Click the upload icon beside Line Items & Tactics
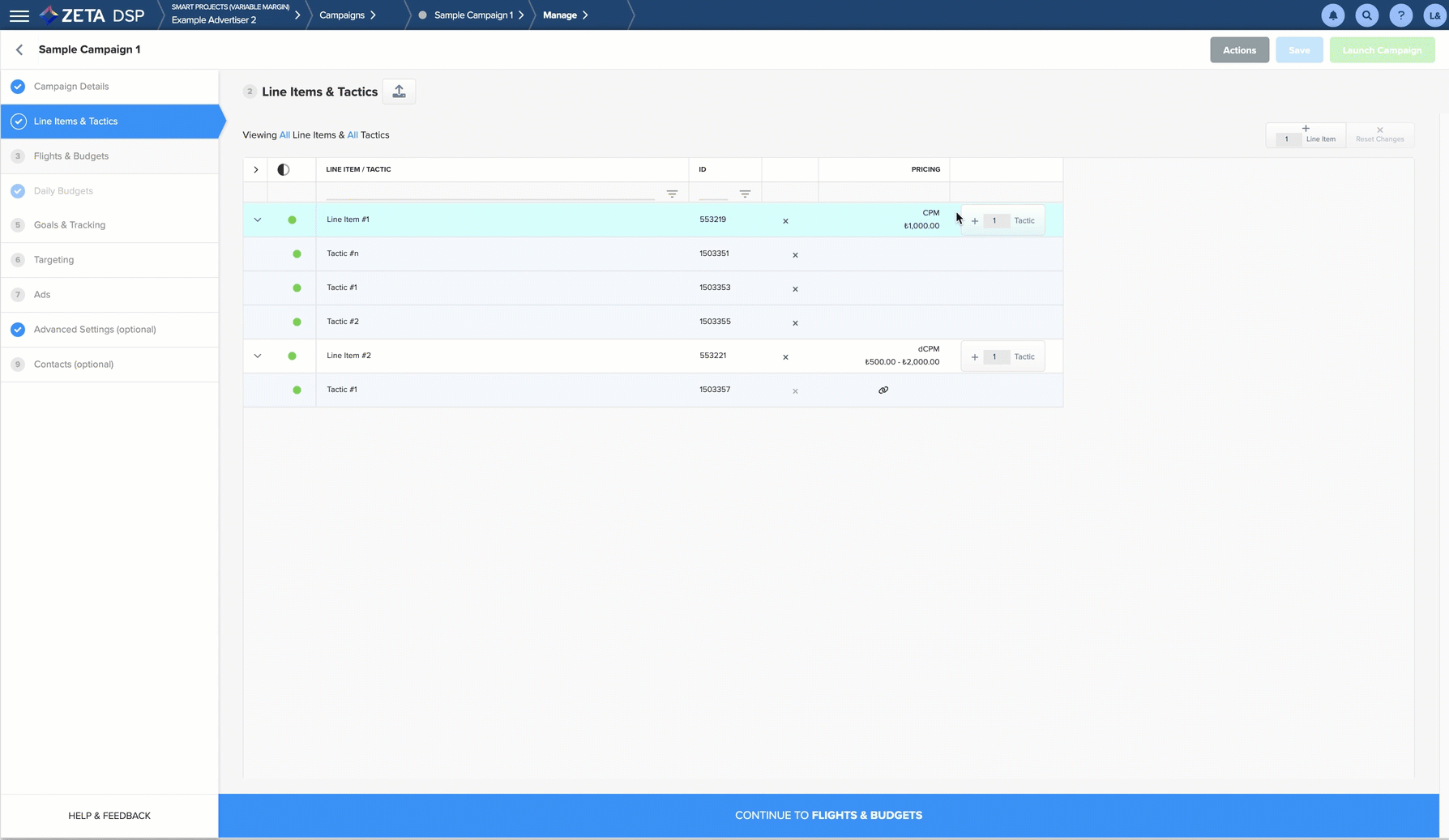Viewport: 1449px width, 840px height. [x=399, y=92]
